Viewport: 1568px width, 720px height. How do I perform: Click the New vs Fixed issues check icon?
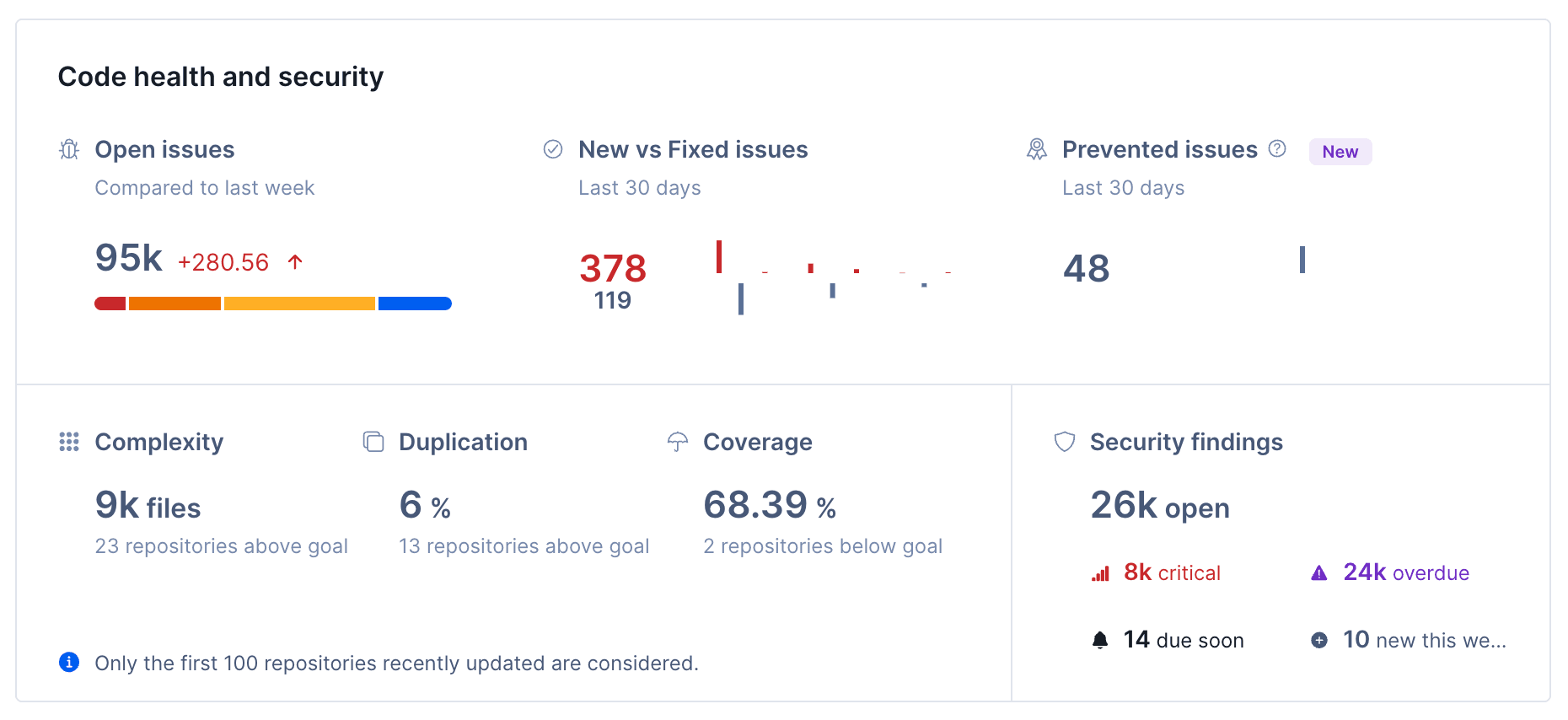point(552,149)
